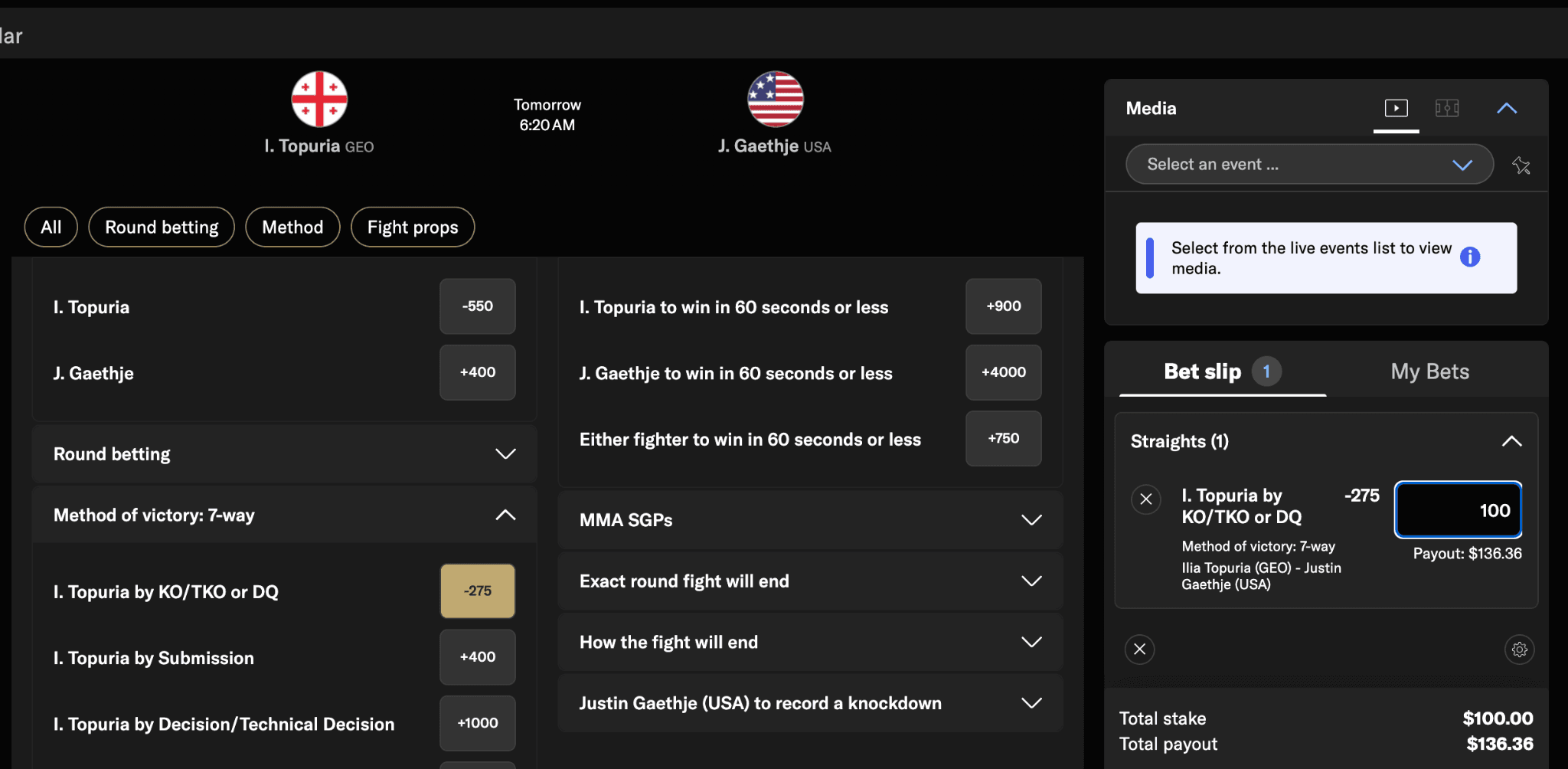Pick Gaethje to win in 60 seconds +4000

pos(1004,372)
